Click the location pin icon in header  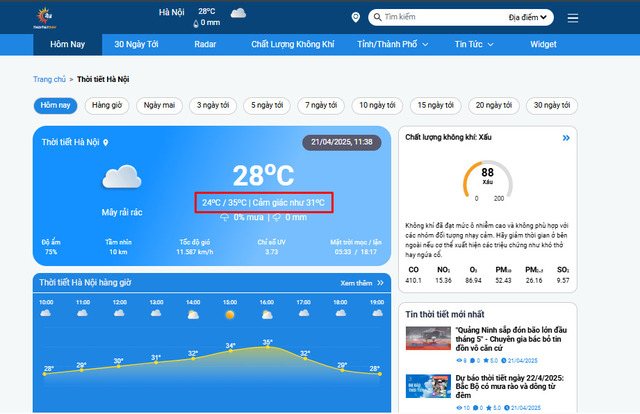coord(356,17)
